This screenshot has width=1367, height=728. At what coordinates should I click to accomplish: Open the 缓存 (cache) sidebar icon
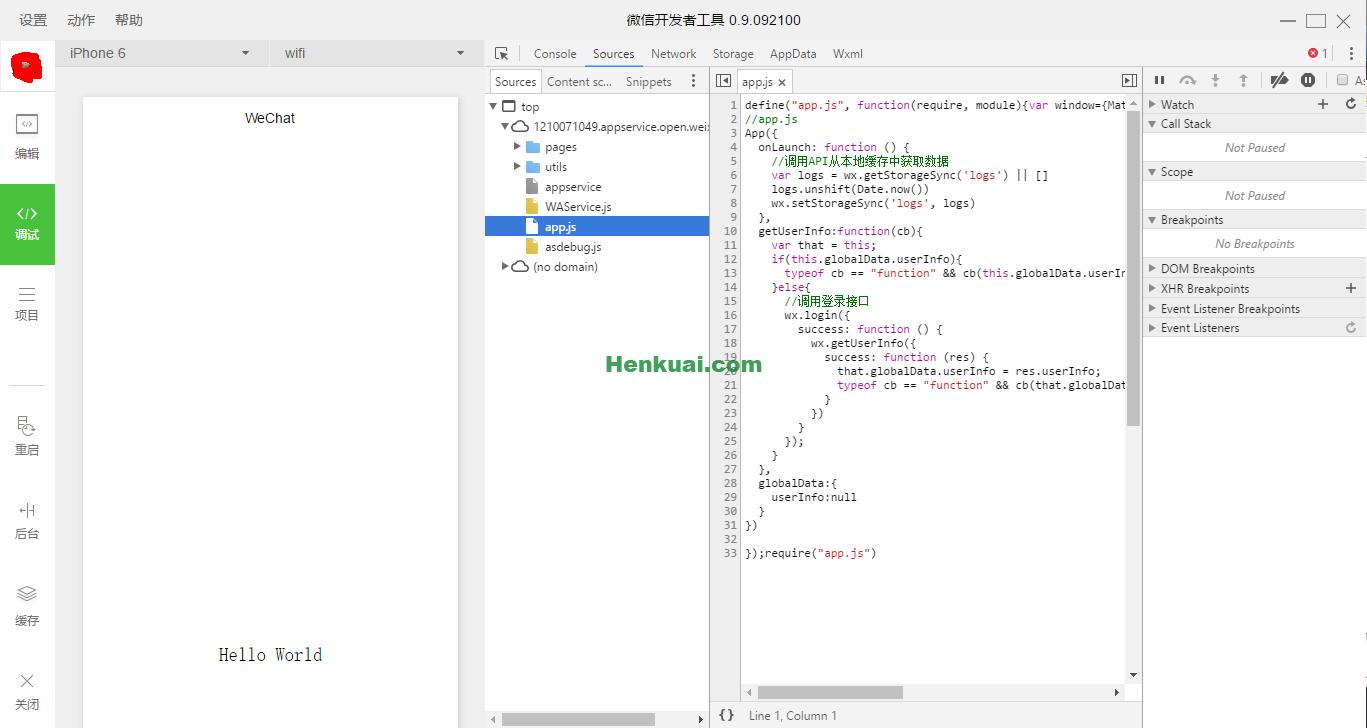pyautogui.click(x=27, y=606)
